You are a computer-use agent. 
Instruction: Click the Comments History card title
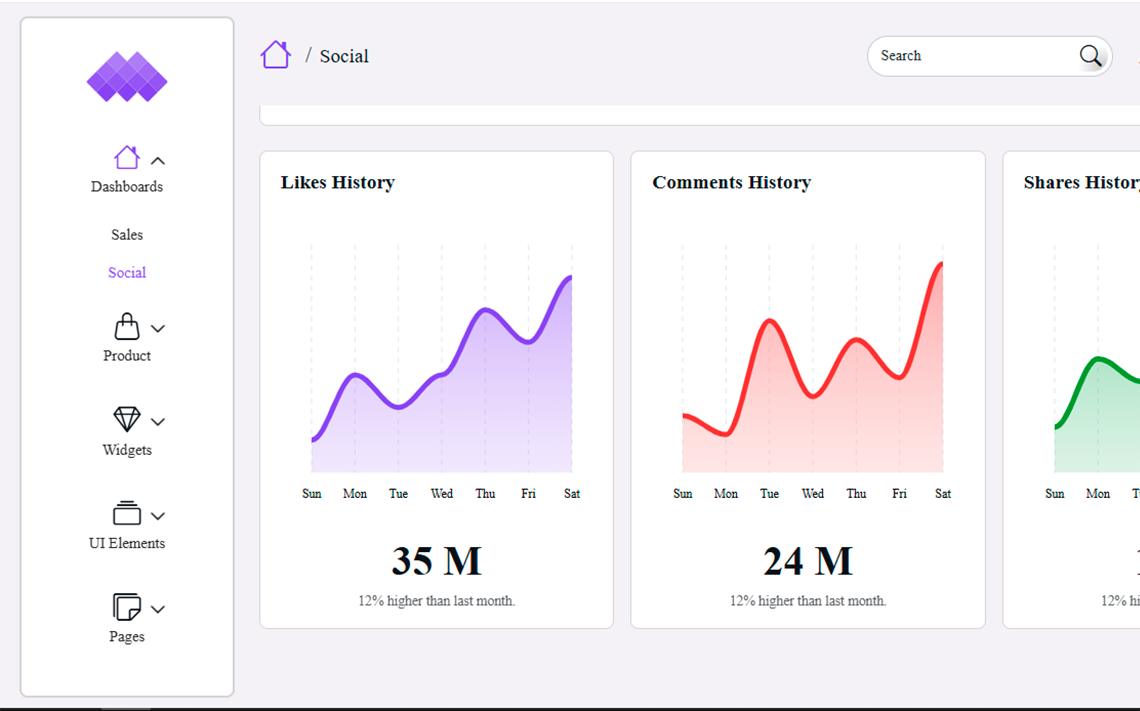tap(731, 182)
